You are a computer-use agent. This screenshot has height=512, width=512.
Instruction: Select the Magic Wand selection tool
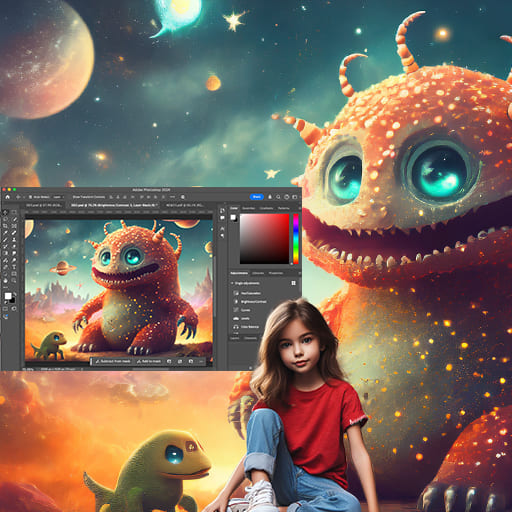click(x=14, y=219)
